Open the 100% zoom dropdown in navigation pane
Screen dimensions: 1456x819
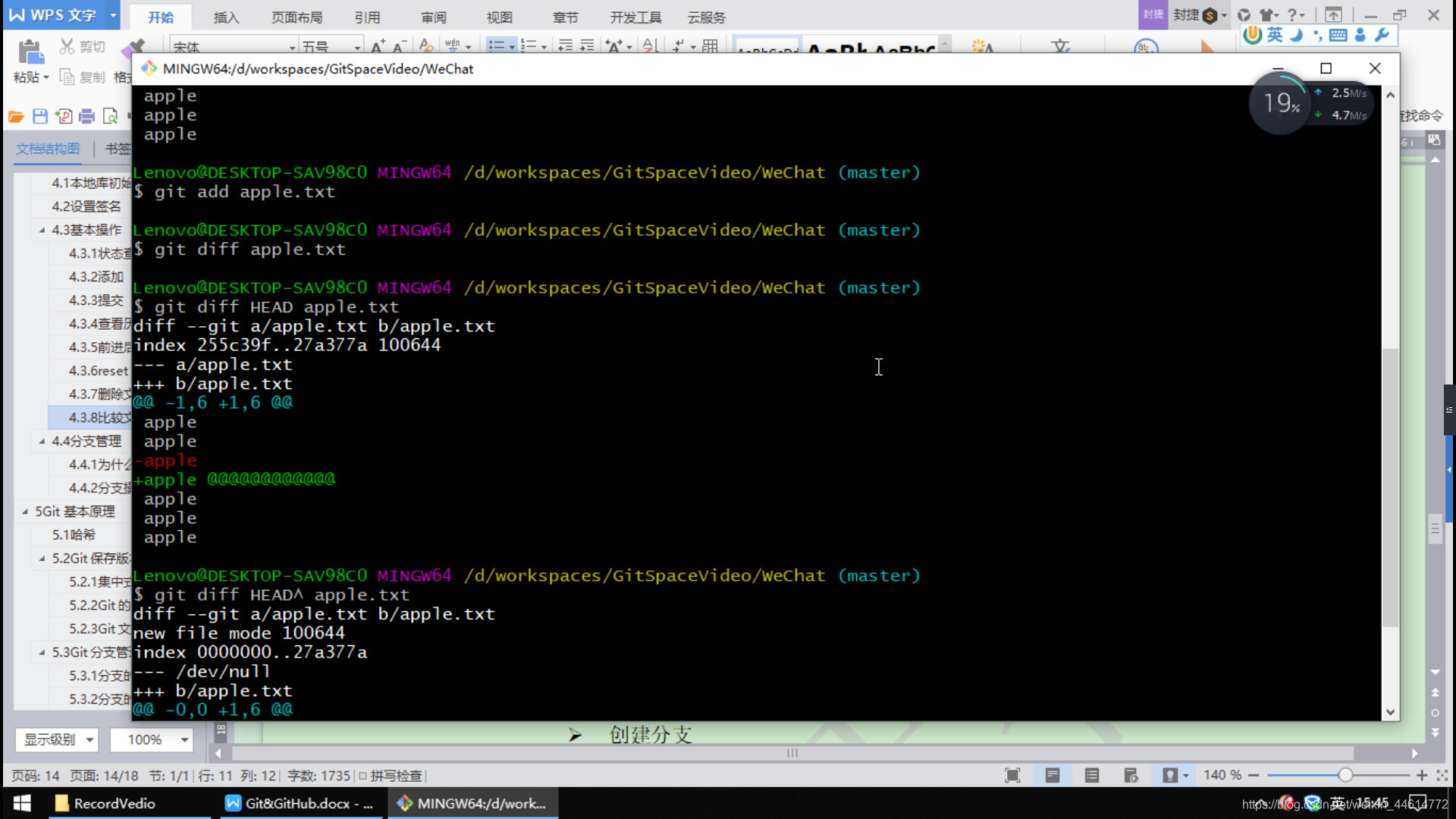(x=151, y=739)
